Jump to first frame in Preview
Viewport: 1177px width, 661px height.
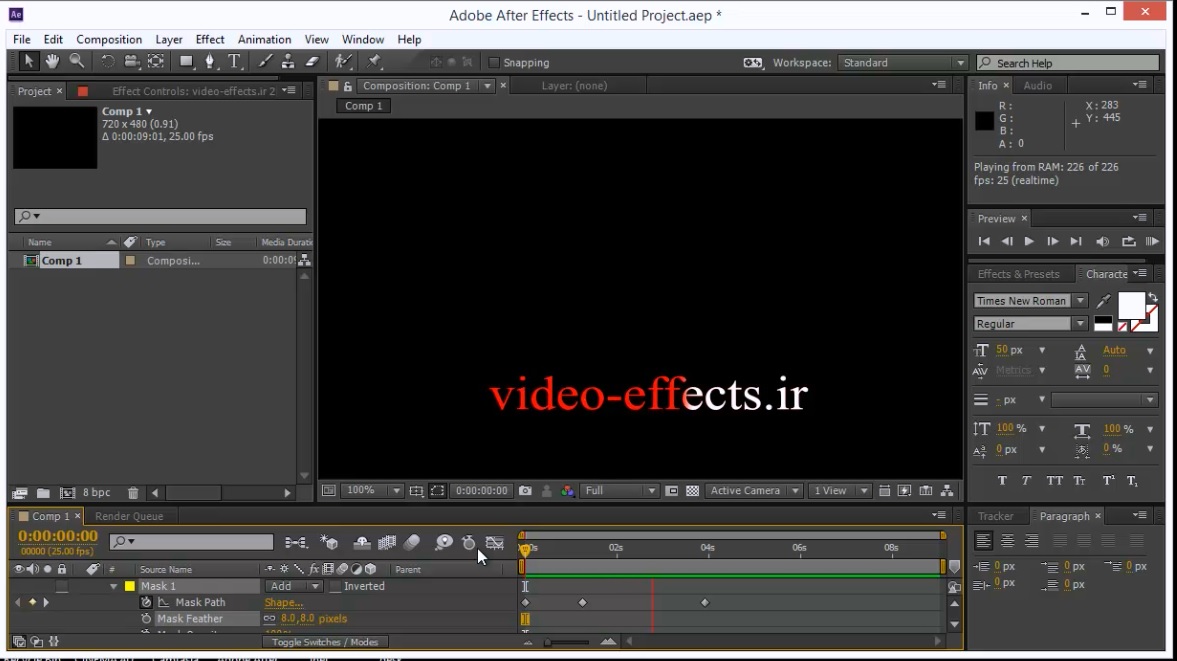coord(984,242)
